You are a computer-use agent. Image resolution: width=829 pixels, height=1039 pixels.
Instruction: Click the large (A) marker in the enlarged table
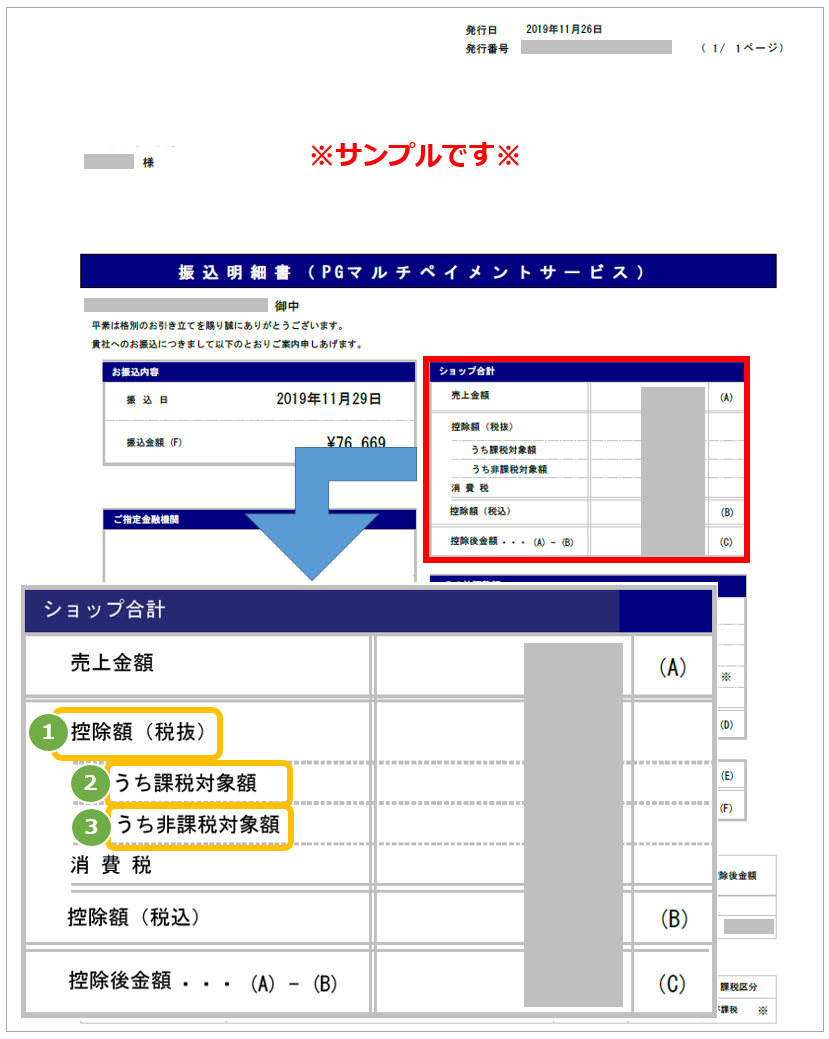(672, 667)
